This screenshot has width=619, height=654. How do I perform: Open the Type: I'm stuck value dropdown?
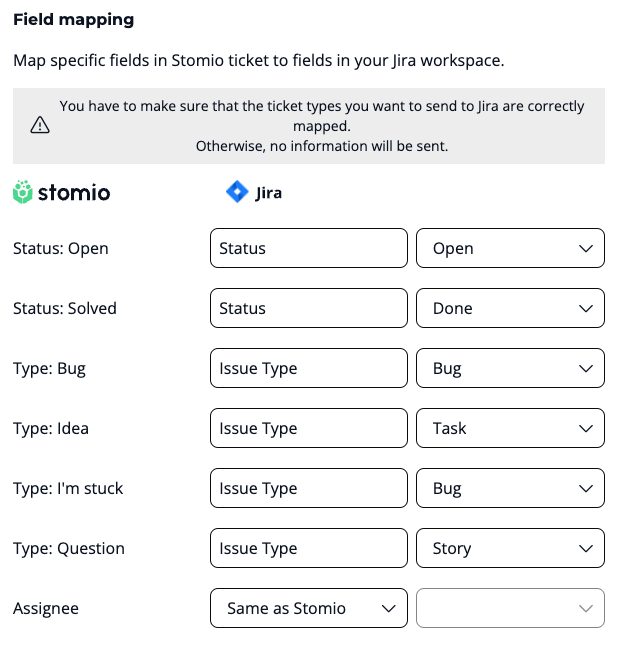(x=510, y=488)
